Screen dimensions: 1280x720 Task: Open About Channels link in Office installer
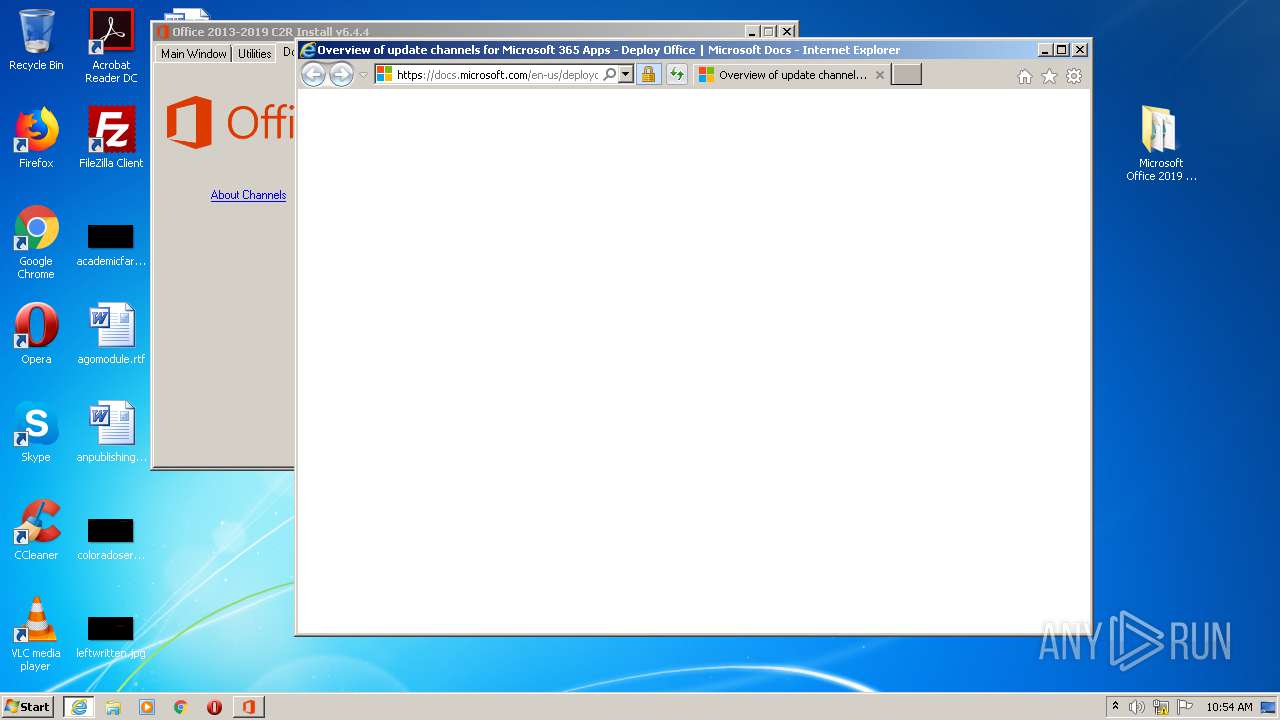pyautogui.click(x=248, y=195)
